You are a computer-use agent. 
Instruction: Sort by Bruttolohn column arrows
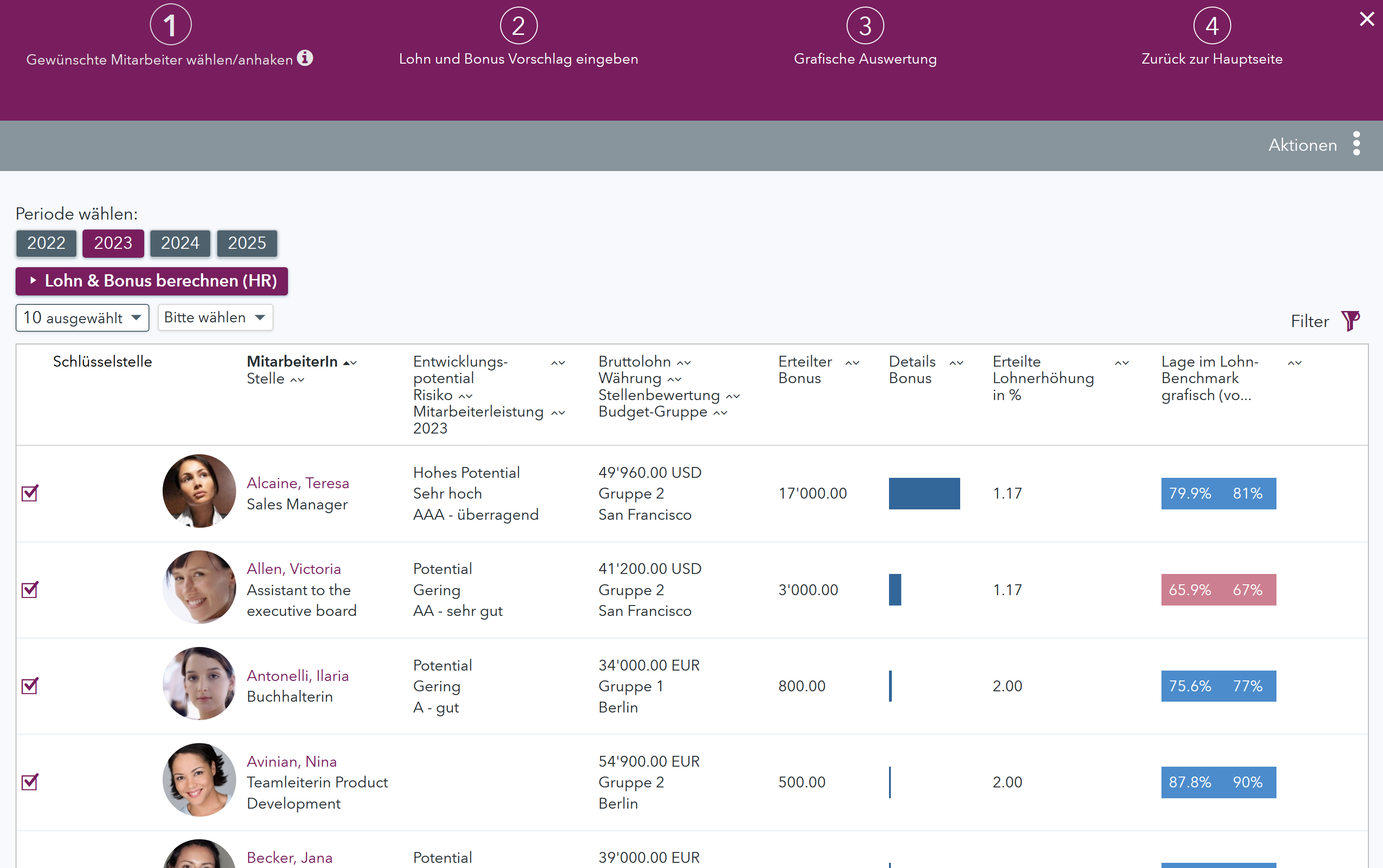[684, 363]
